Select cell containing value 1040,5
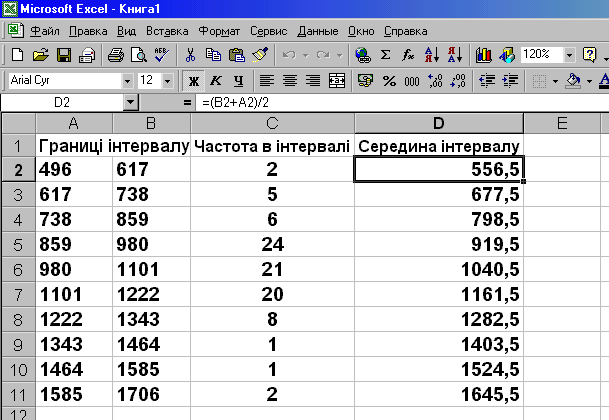The width and height of the screenshot is (609, 420). 440,268
